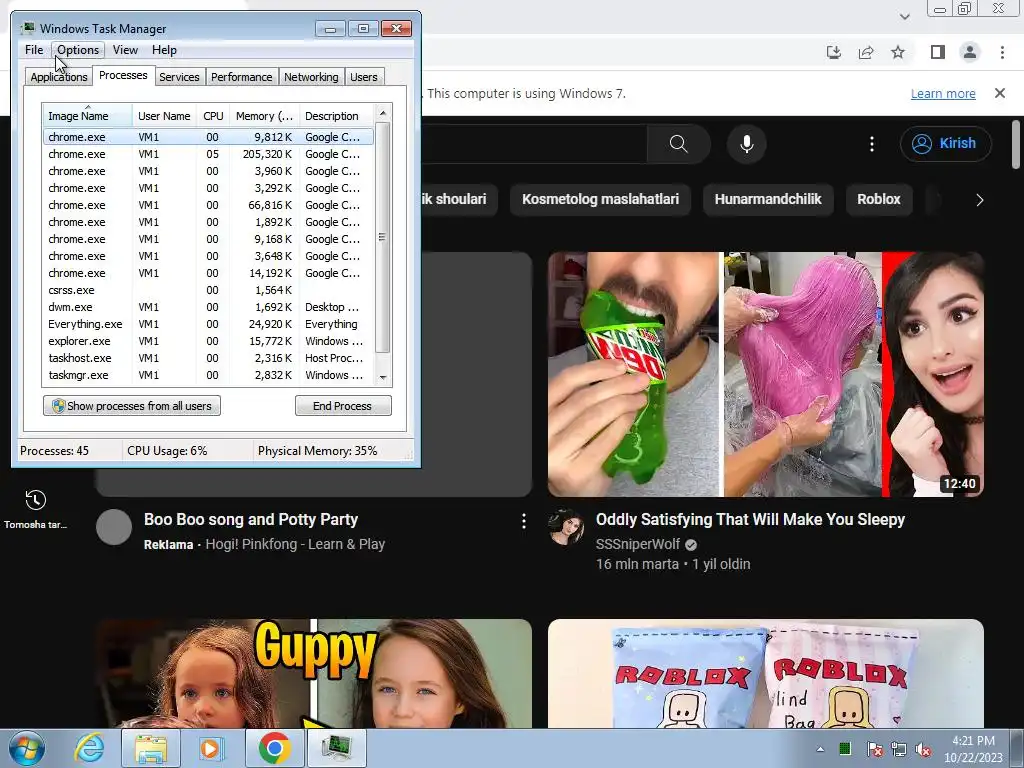Select Task Manager taskbar button
This screenshot has width=1024, height=768.
tap(336, 748)
